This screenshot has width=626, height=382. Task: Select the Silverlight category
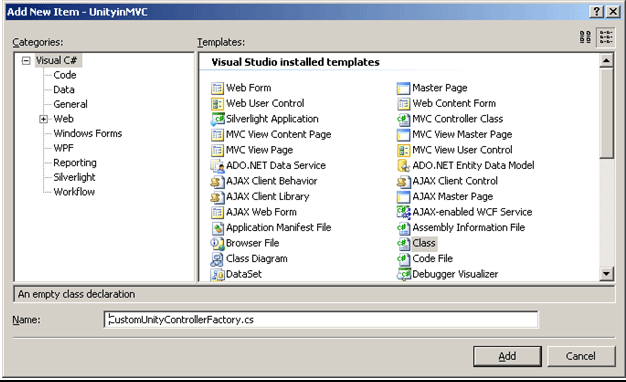[x=74, y=177]
